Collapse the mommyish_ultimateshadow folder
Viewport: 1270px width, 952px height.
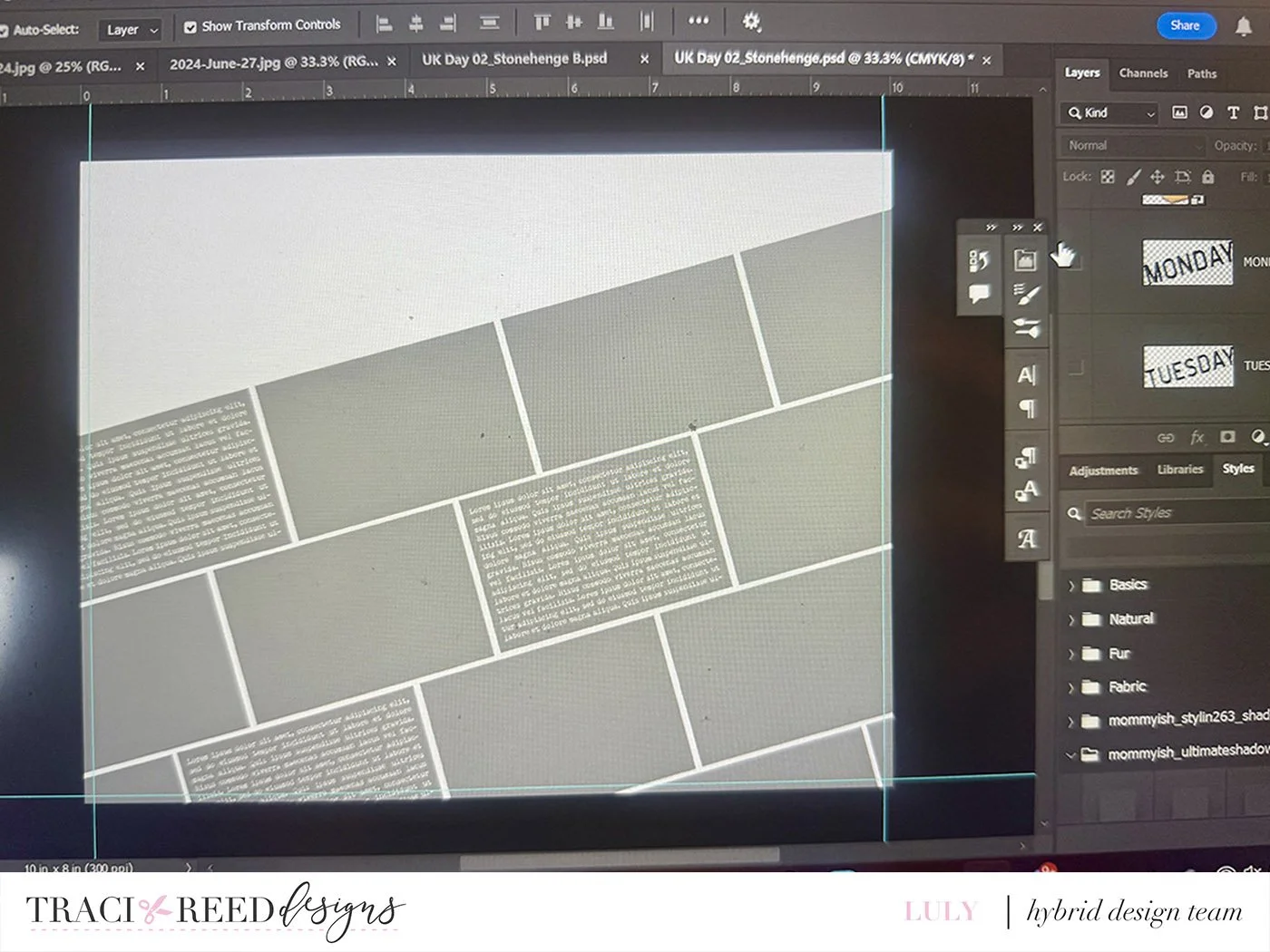[1071, 754]
